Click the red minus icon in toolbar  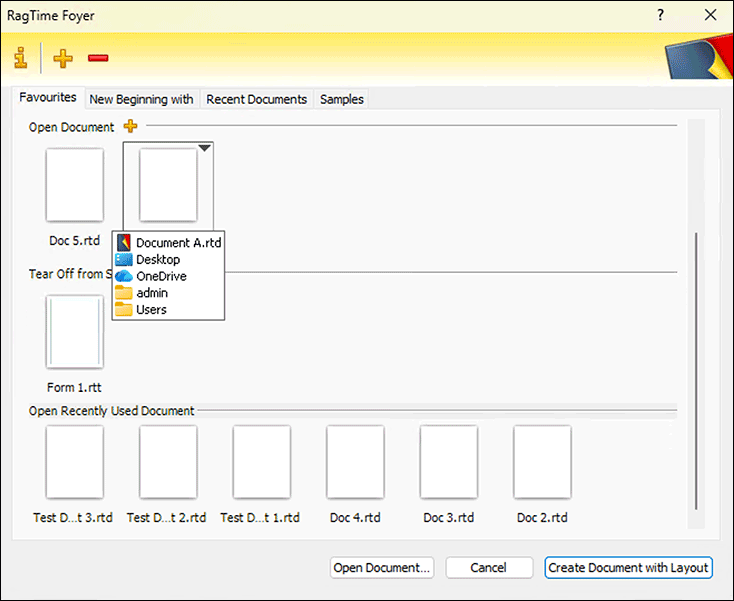[98, 59]
